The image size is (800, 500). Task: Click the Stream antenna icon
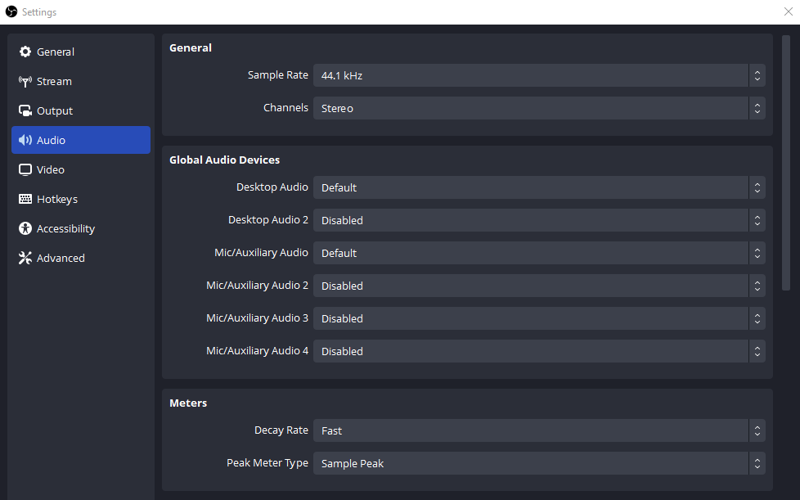[25, 81]
